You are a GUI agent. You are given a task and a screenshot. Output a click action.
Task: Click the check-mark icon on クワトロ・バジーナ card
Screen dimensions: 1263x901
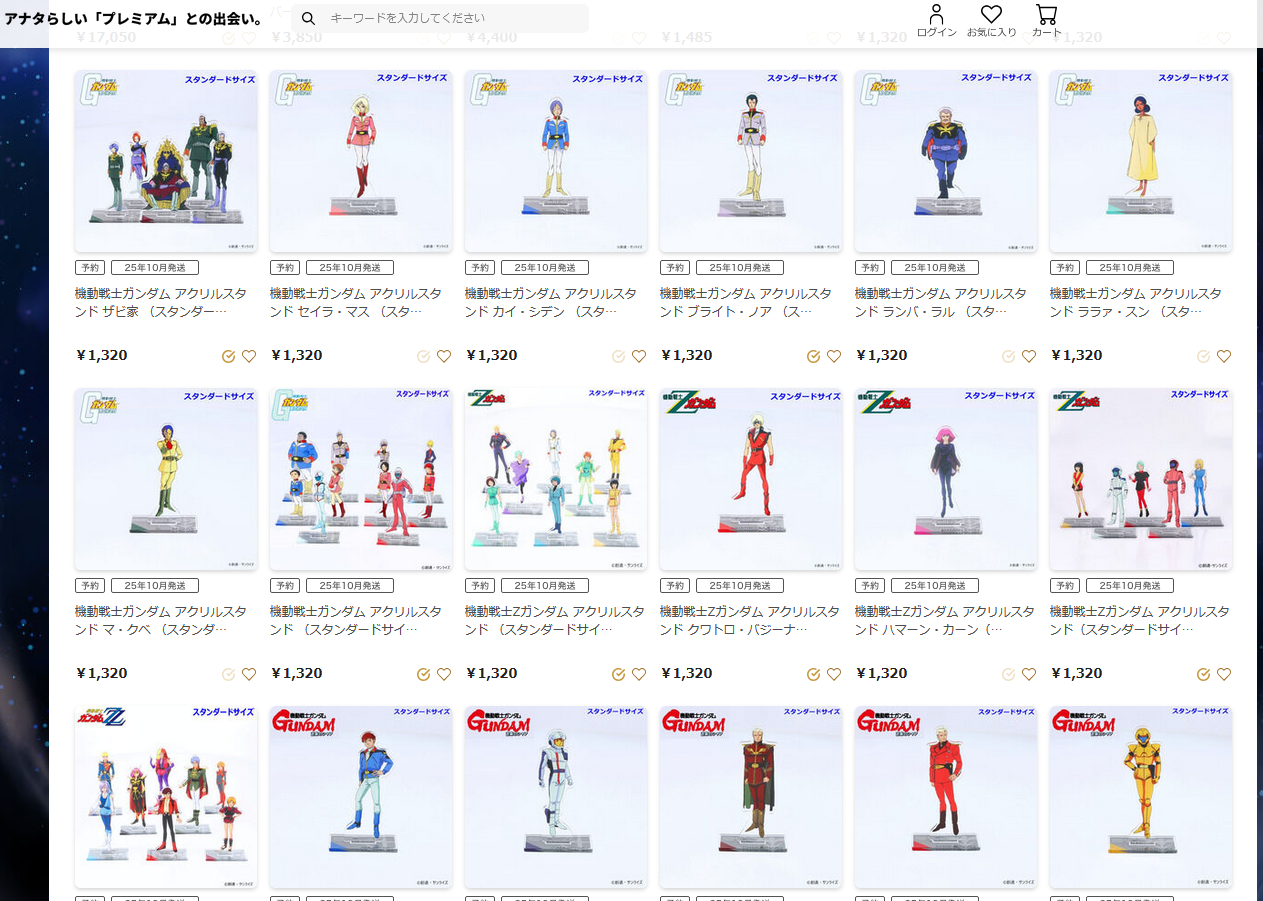[x=814, y=674]
